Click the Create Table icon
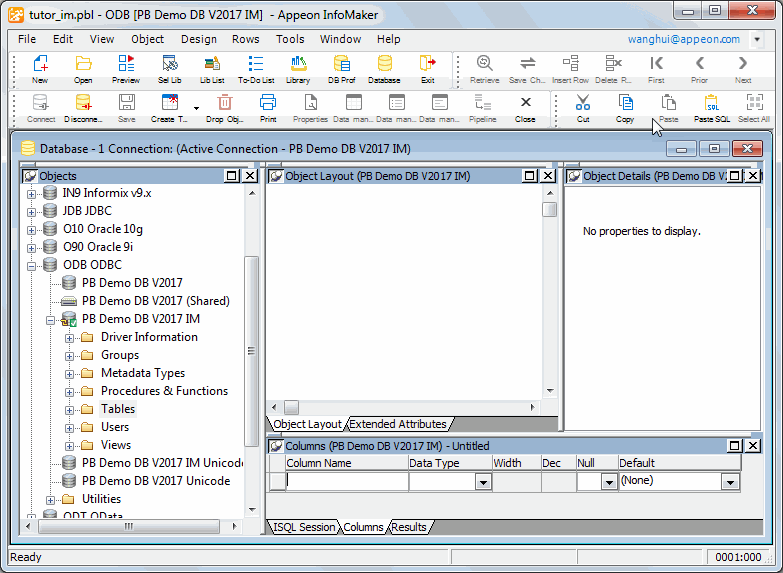 (169, 107)
